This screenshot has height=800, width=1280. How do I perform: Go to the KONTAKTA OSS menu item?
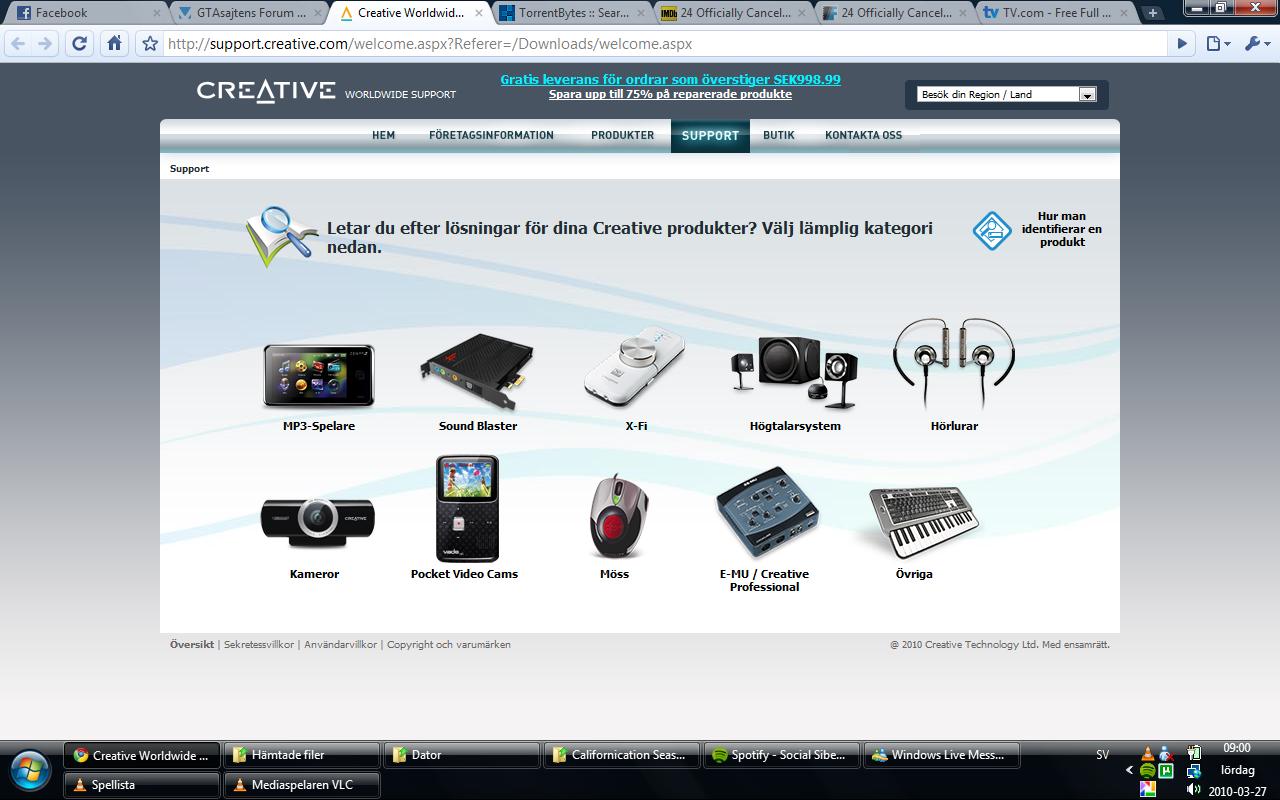pyautogui.click(x=863, y=135)
